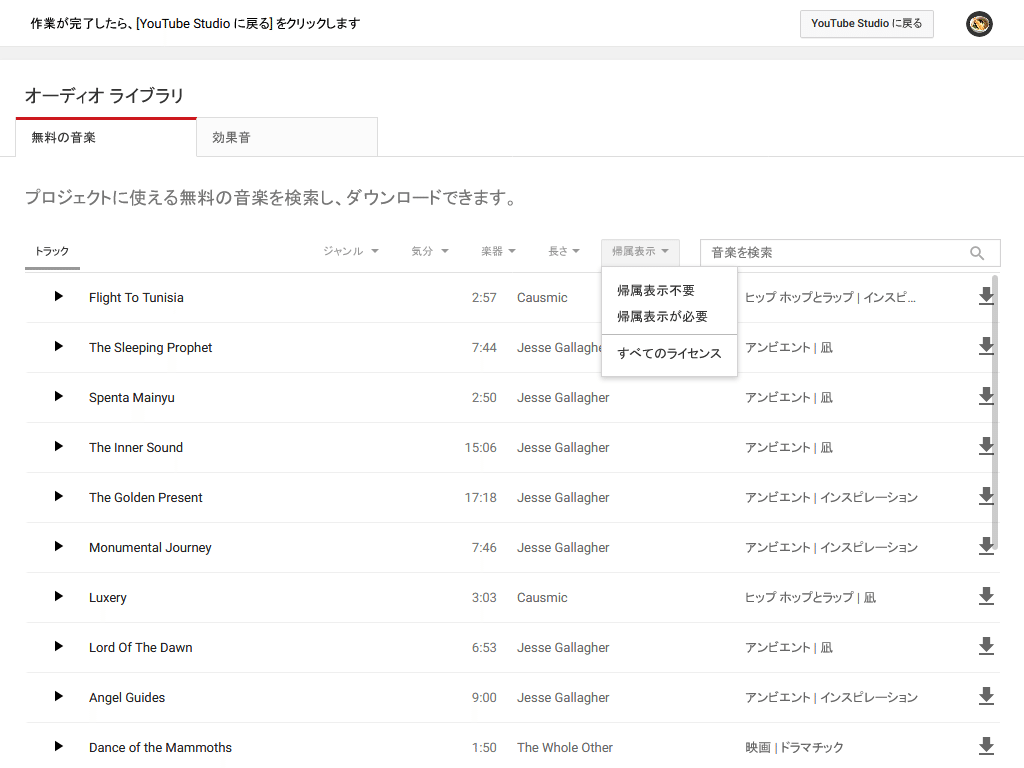The height and width of the screenshot is (768, 1024).
Task: Play The Sleeping Prophet track
Action: [59, 346]
